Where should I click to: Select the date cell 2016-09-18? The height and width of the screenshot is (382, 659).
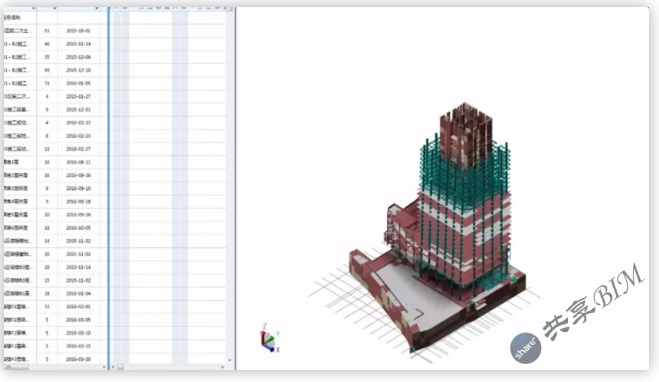tap(78, 201)
